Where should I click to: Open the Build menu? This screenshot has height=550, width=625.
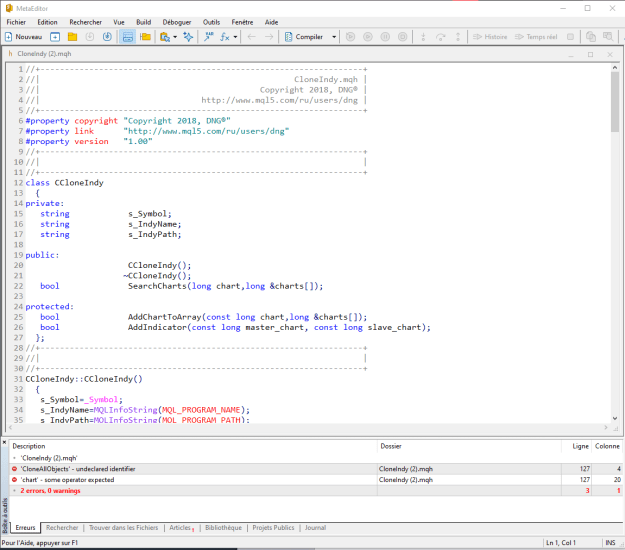[x=143, y=22]
